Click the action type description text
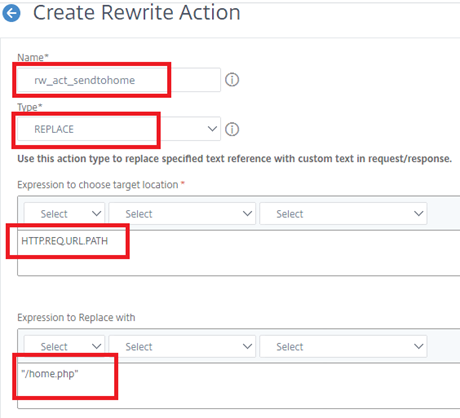Screen dimensions: 460x418 [x=235, y=159]
